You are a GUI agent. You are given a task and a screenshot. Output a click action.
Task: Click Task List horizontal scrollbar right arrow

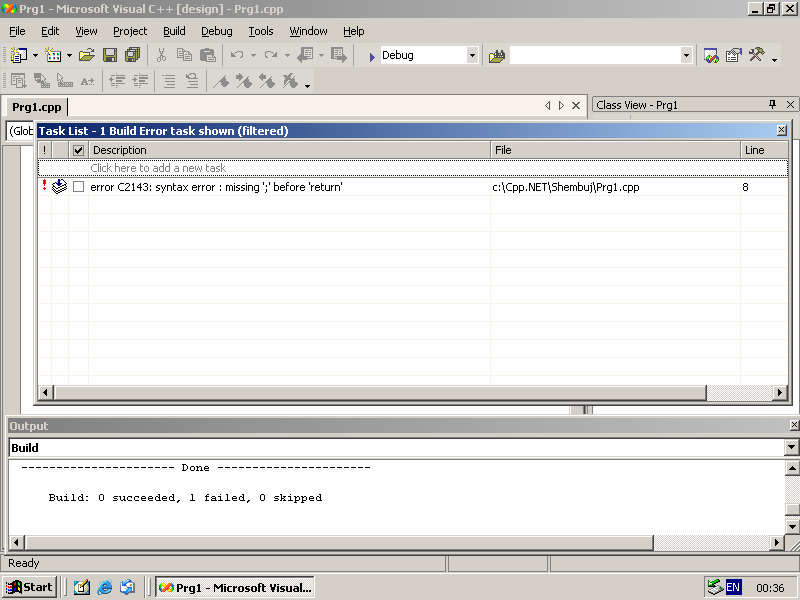[x=779, y=392]
